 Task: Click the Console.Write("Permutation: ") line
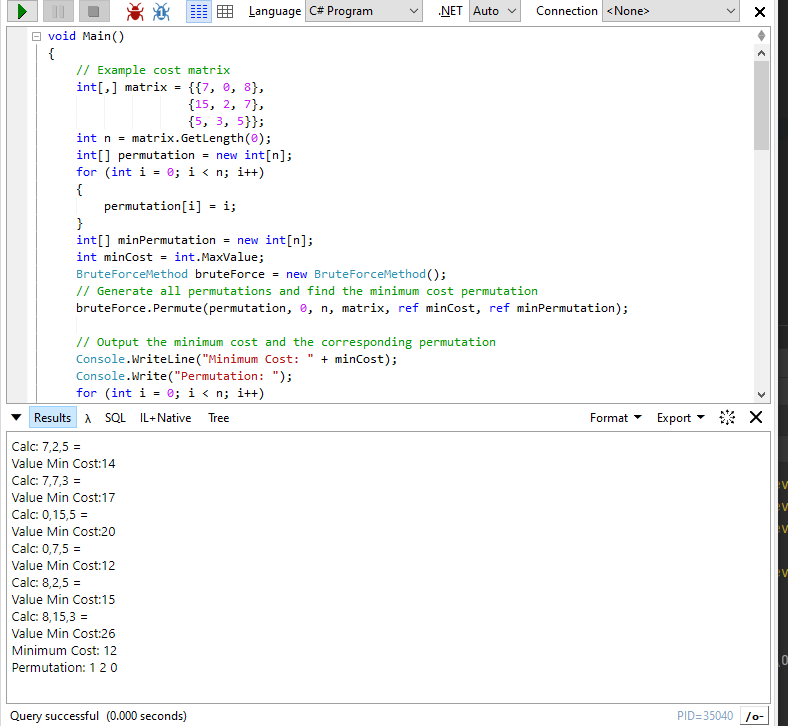tap(184, 376)
